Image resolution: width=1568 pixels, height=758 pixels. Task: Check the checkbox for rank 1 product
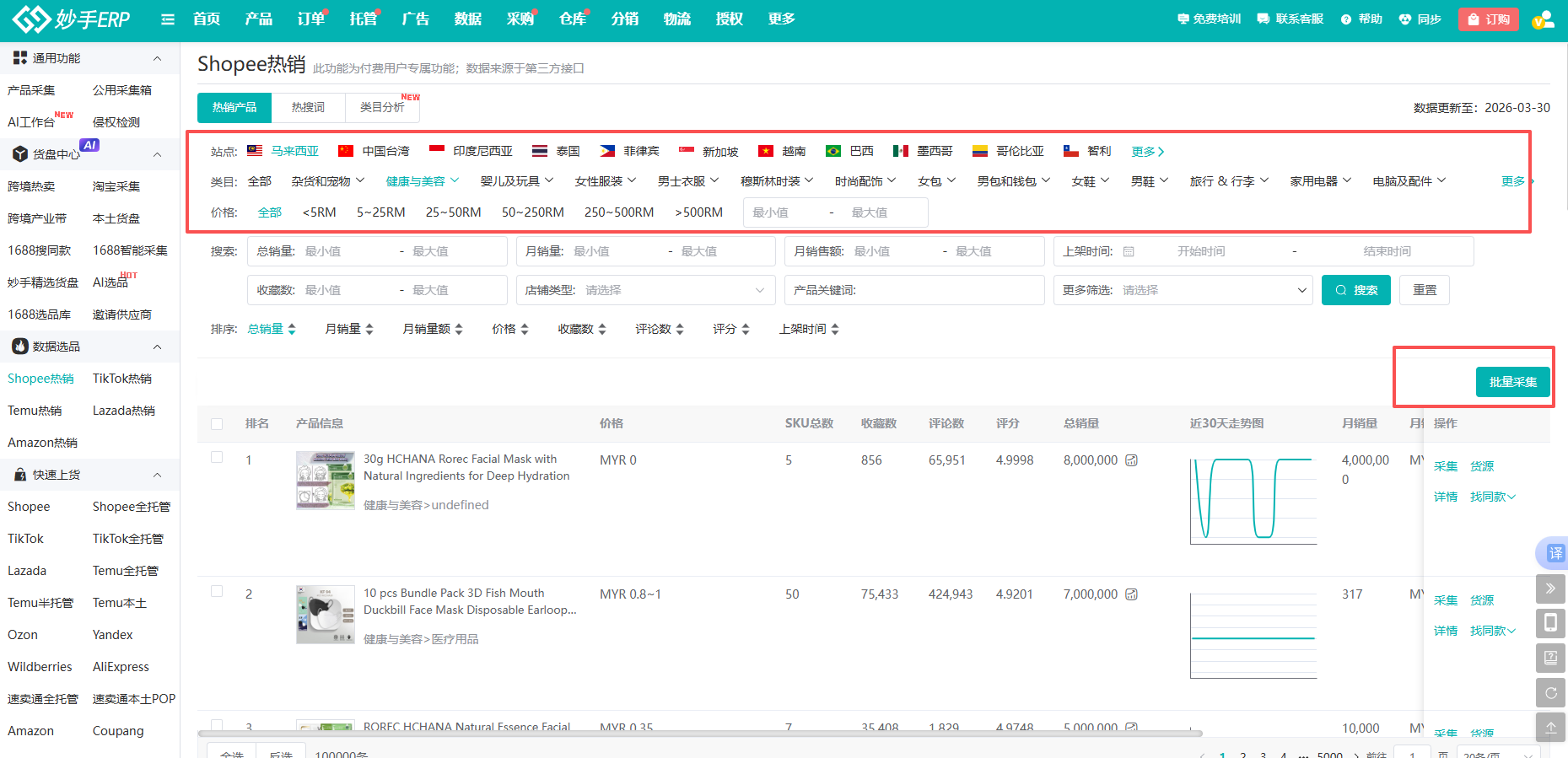pyautogui.click(x=217, y=458)
